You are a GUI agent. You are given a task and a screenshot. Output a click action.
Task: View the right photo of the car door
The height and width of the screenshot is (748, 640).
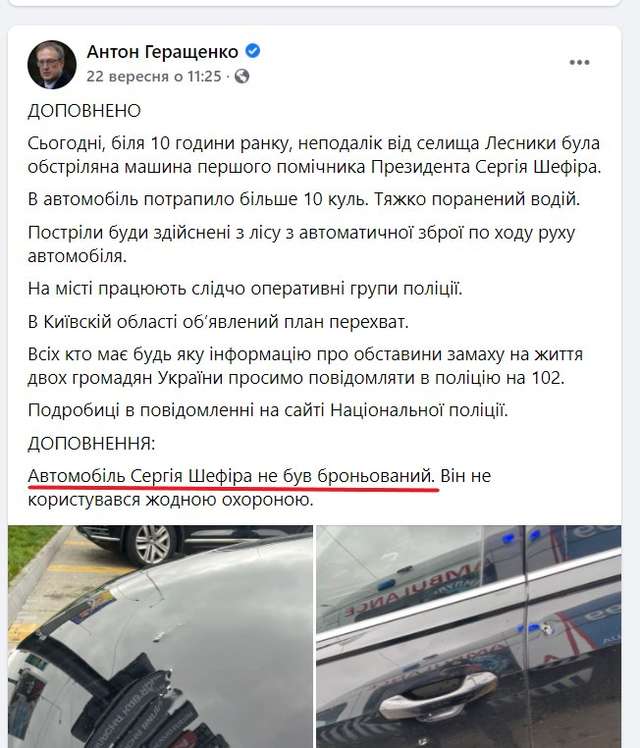[x=469, y=636]
